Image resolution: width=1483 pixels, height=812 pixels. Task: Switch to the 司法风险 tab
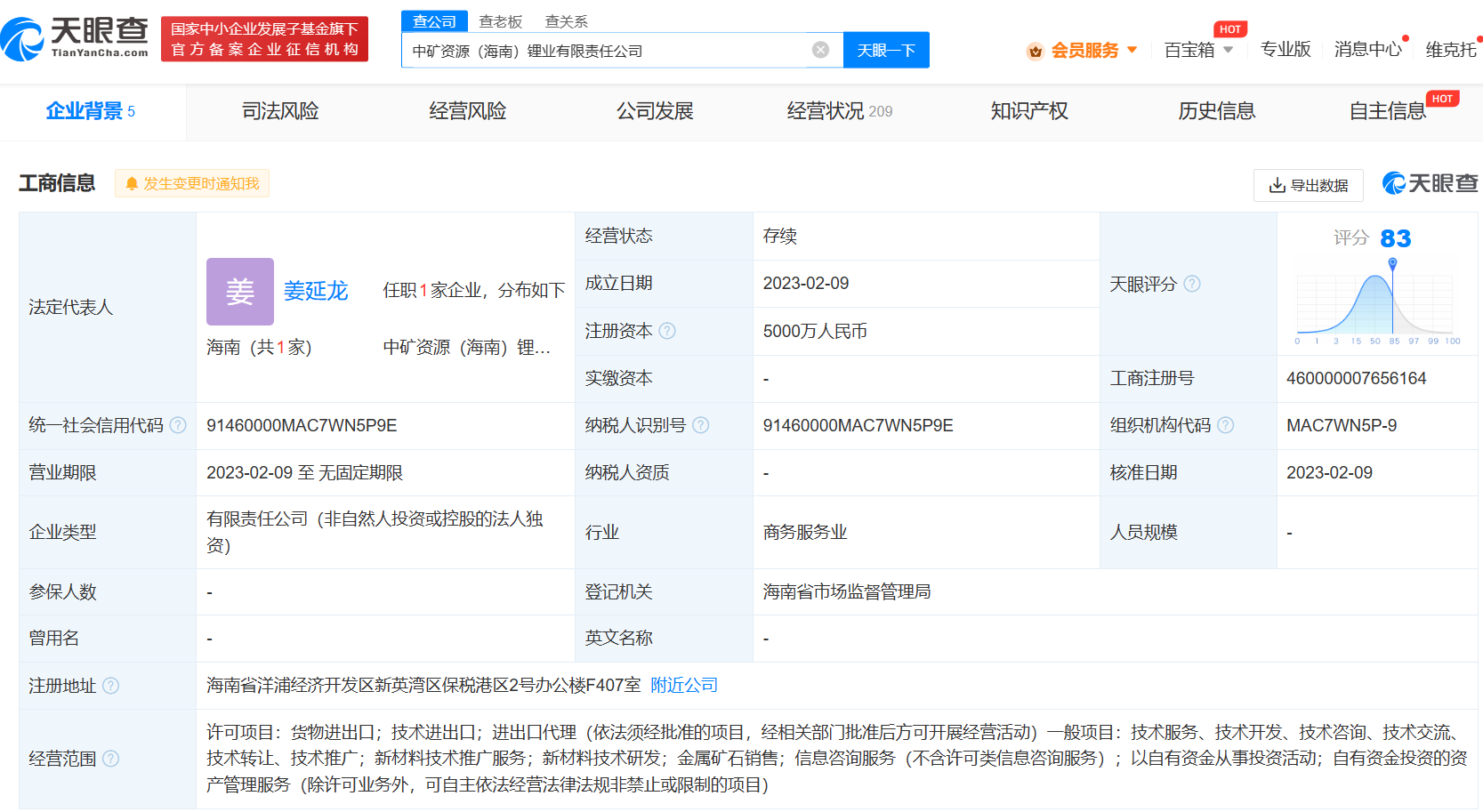point(280,111)
